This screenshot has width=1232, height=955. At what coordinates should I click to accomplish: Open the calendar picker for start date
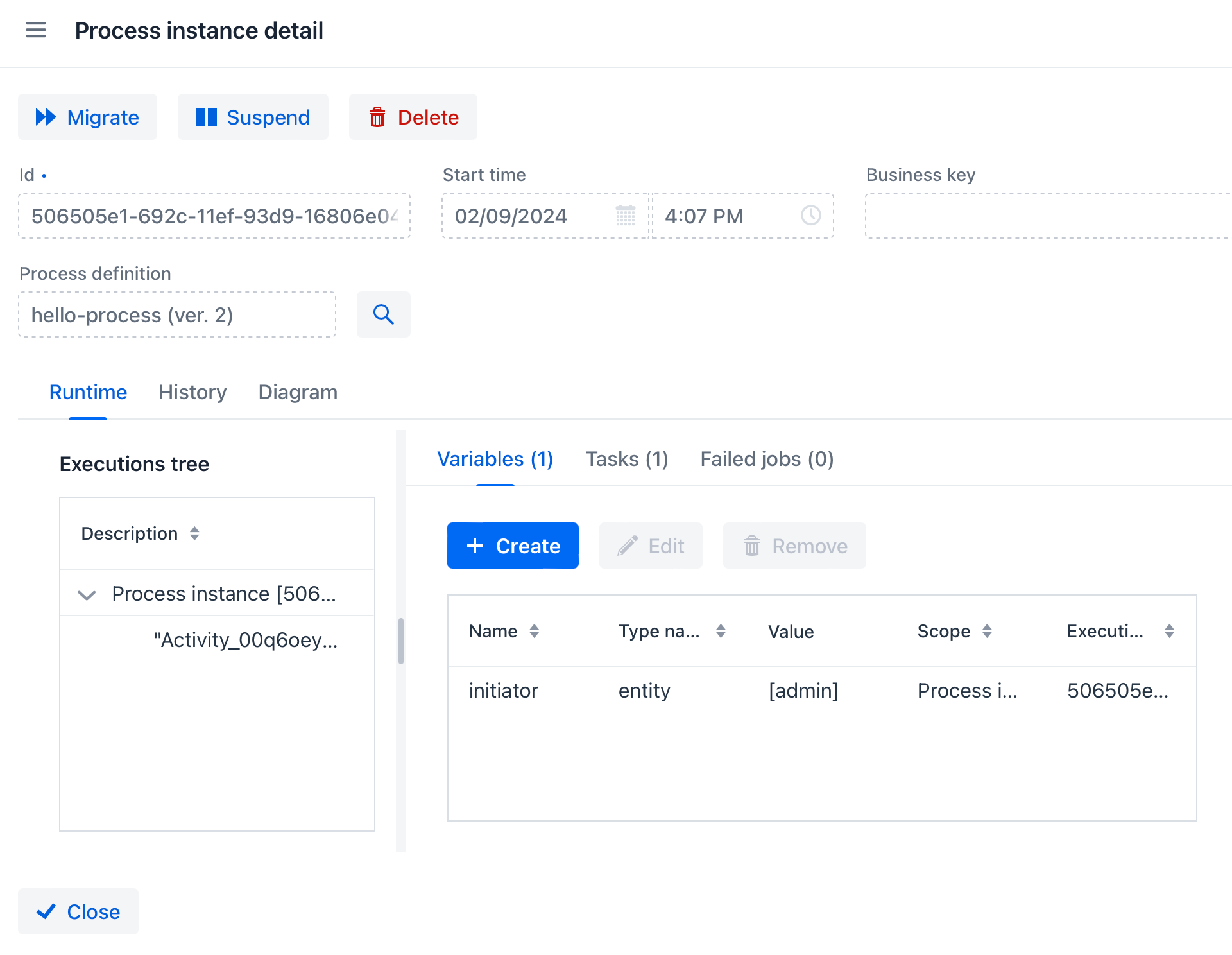[626, 216]
